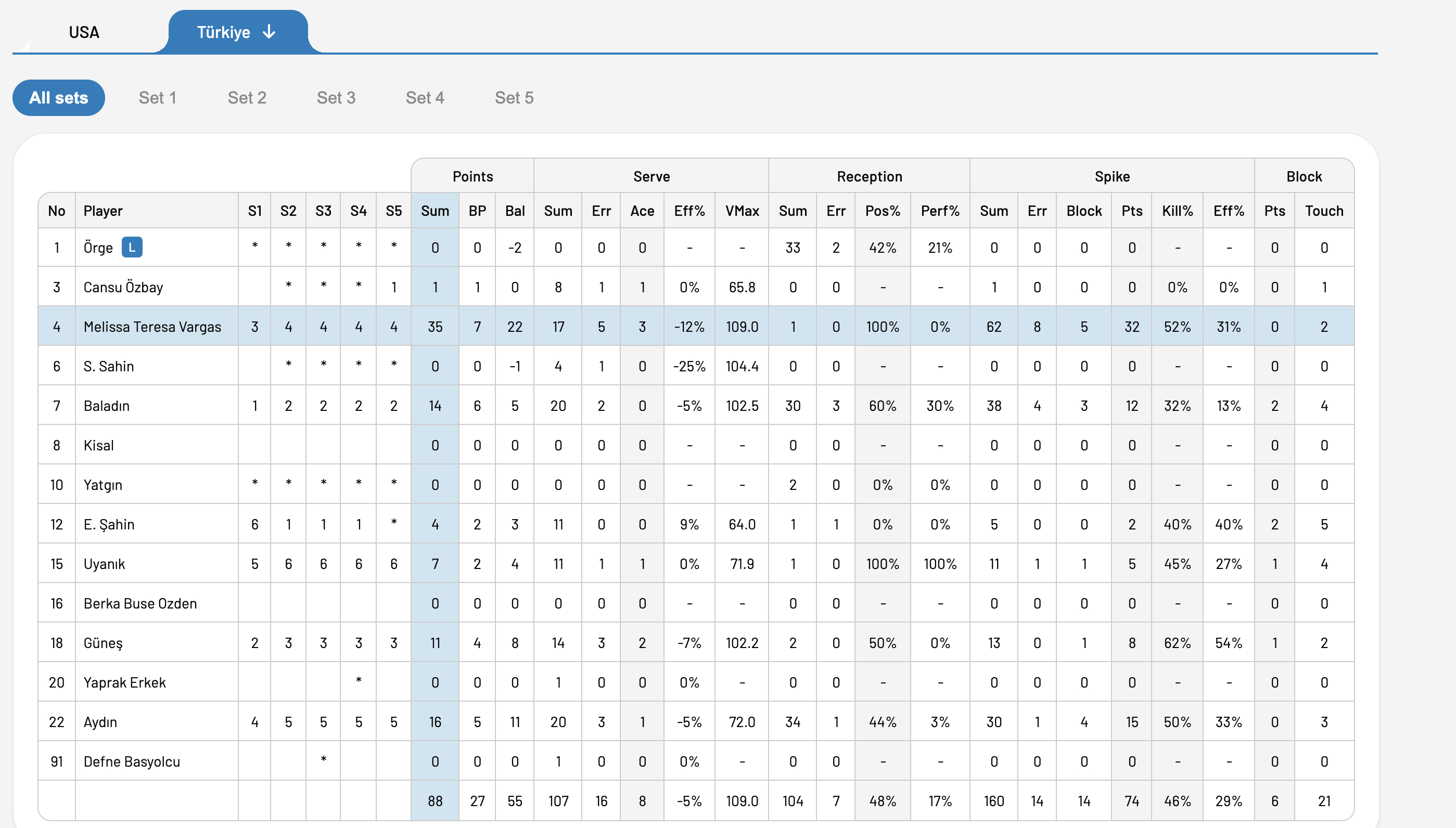Filter stats to Set 4
The width and height of the screenshot is (1456, 828).
425,98
